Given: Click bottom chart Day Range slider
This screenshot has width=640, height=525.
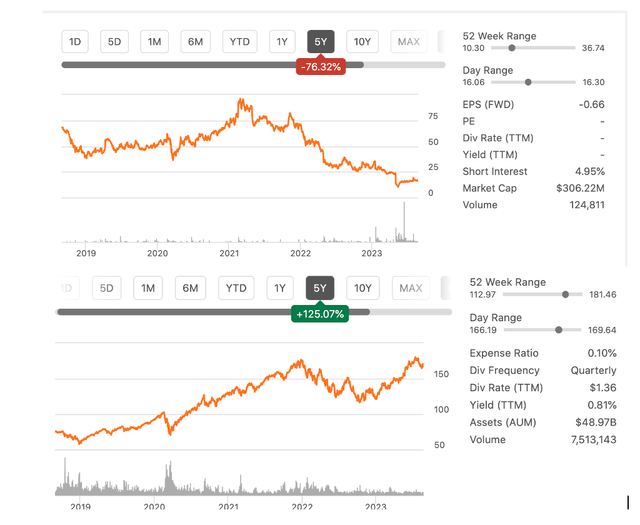Looking at the screenshot, I should point(558,329).
